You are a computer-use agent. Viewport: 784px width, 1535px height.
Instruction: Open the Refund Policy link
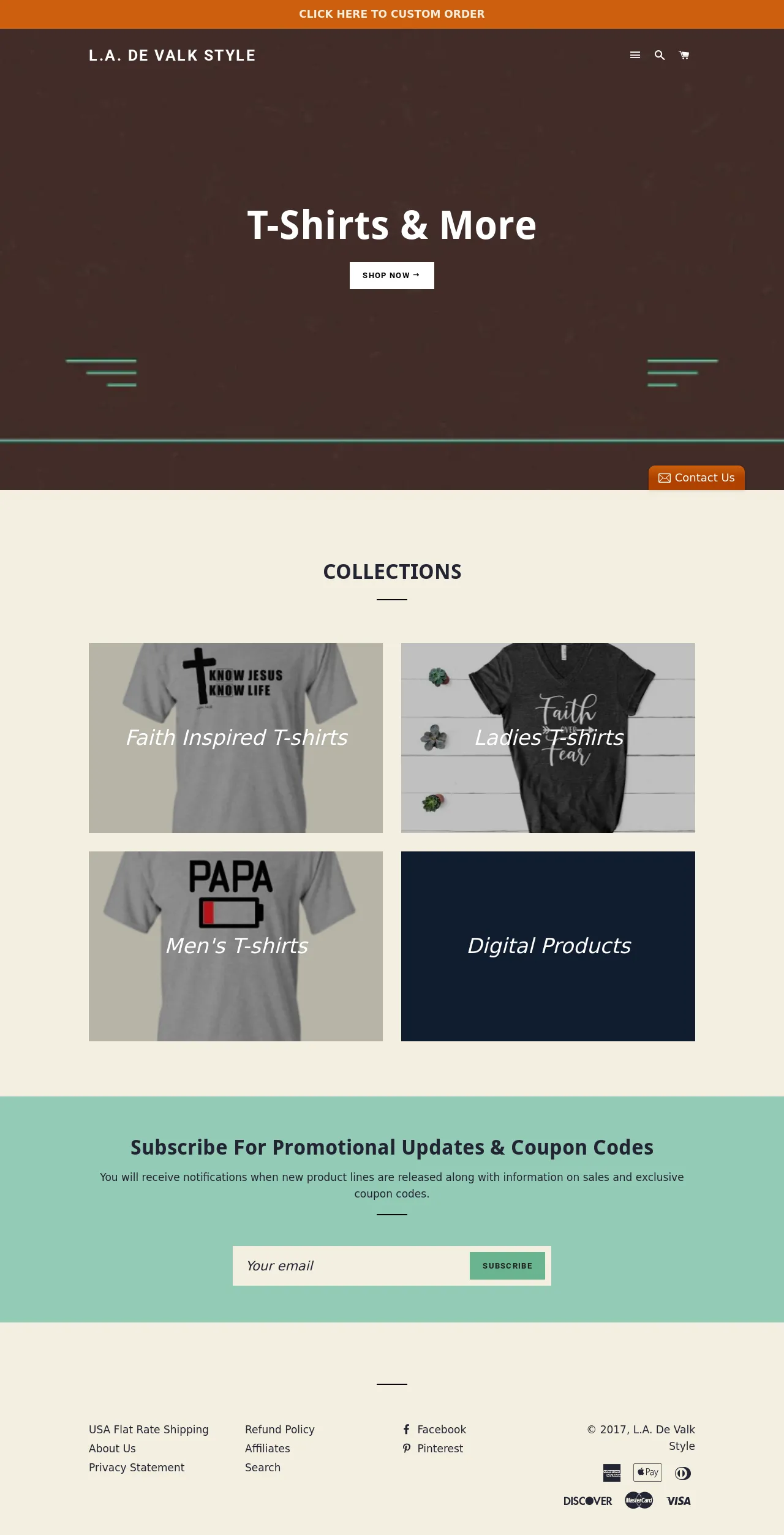pos(280,1429)
